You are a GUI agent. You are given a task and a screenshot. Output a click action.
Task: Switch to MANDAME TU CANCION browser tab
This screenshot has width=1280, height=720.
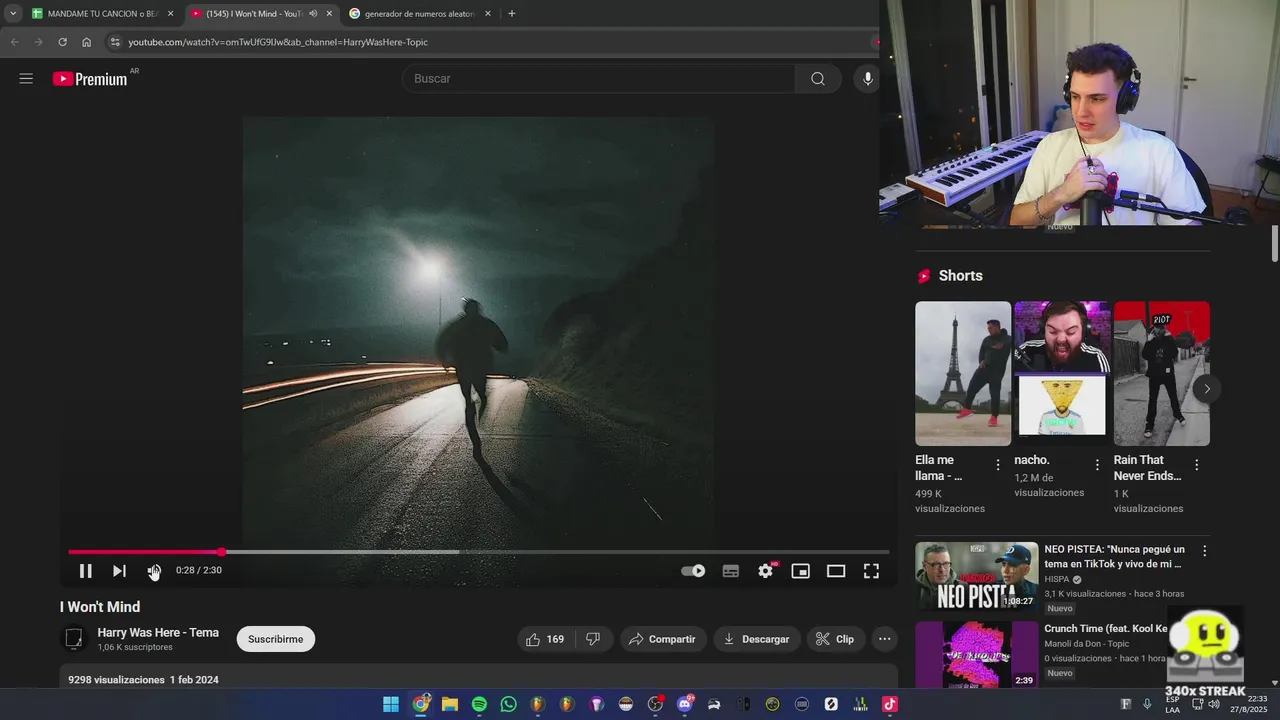click(x=103, y=14)
